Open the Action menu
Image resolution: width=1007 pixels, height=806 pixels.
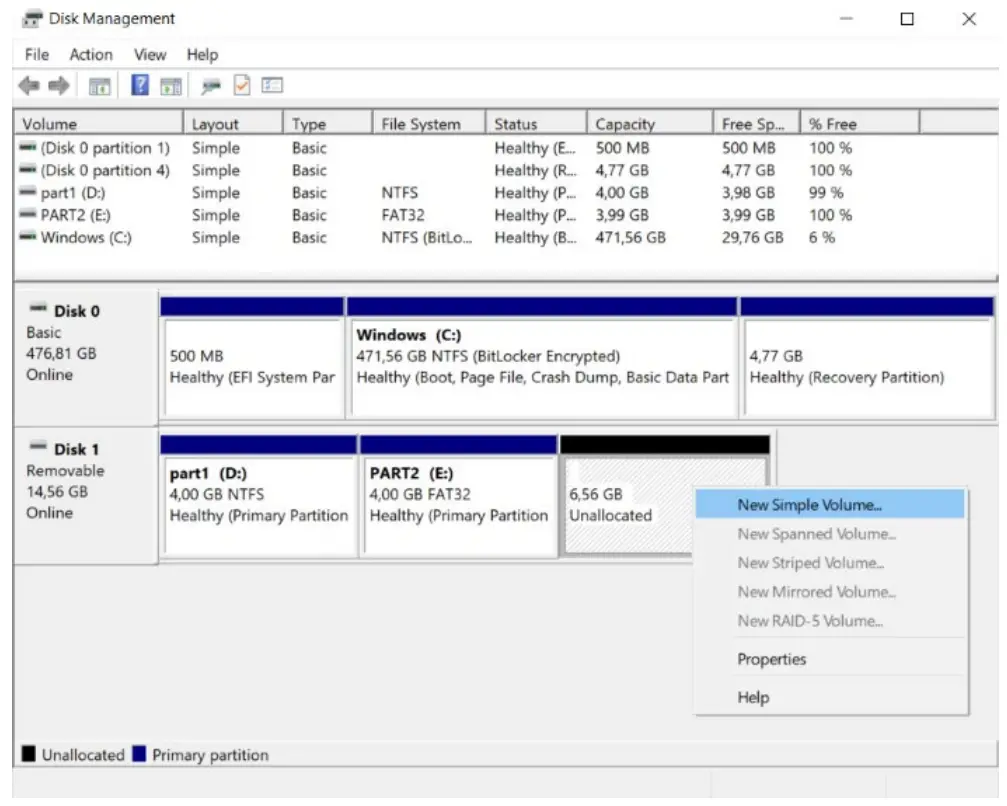(x=91, y=55)
